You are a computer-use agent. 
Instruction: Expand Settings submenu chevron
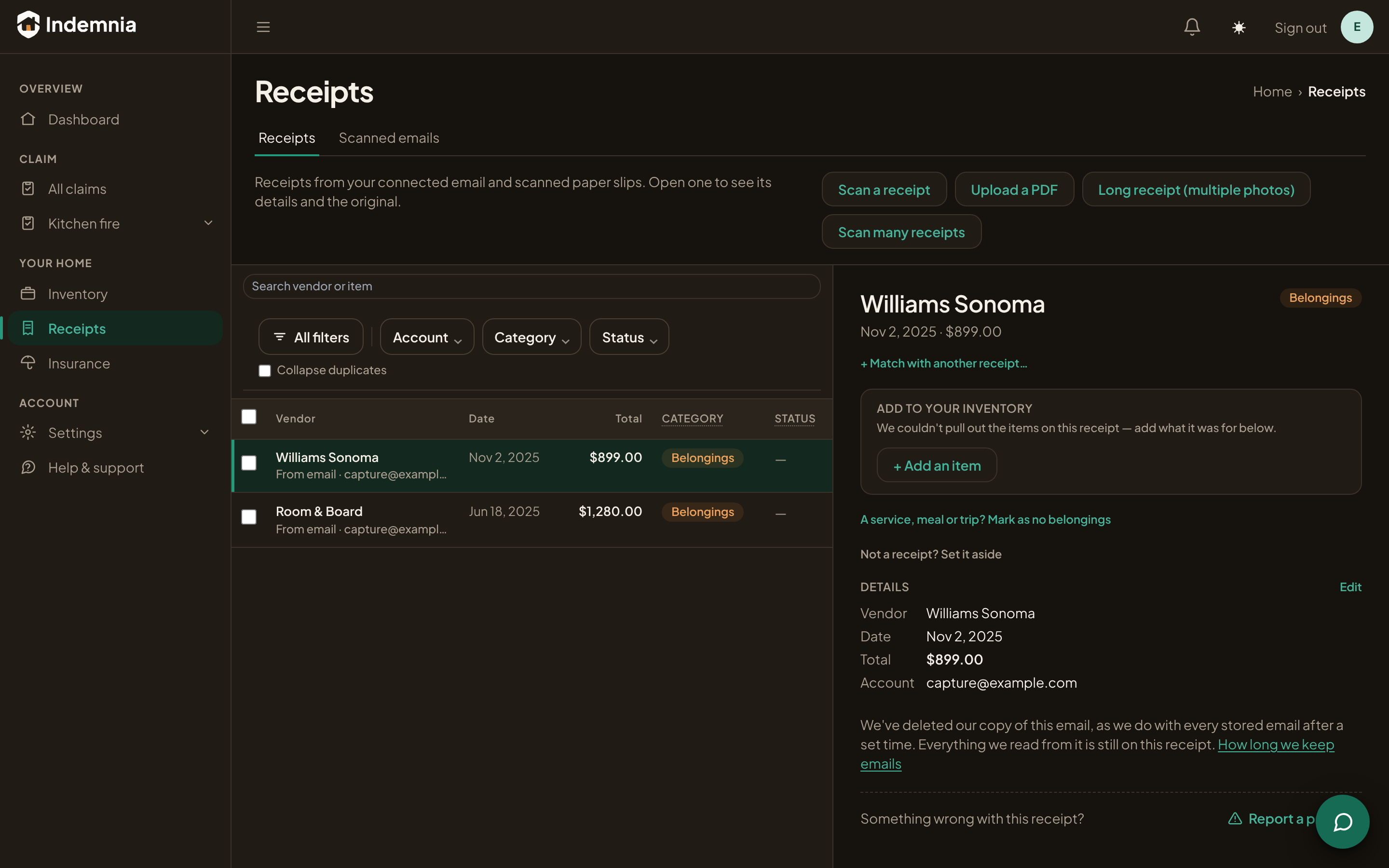tap(204, 432)
